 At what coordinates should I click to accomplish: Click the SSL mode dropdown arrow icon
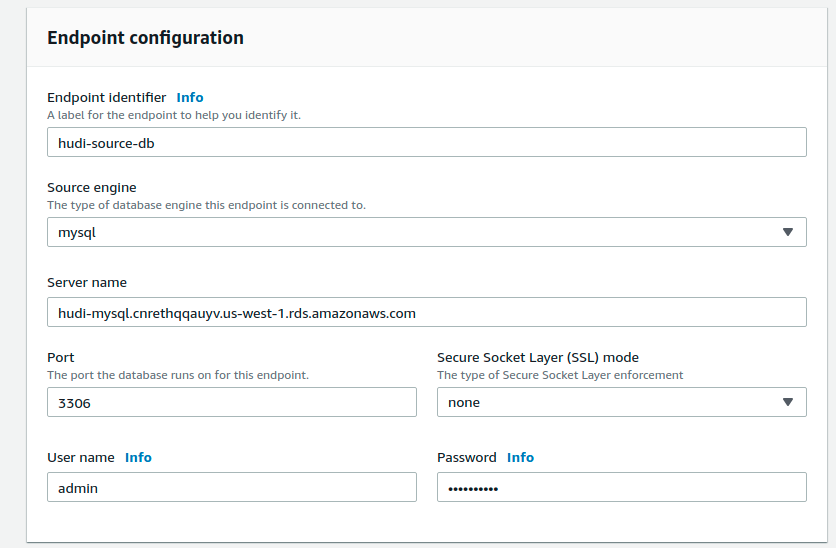[787, 402]
